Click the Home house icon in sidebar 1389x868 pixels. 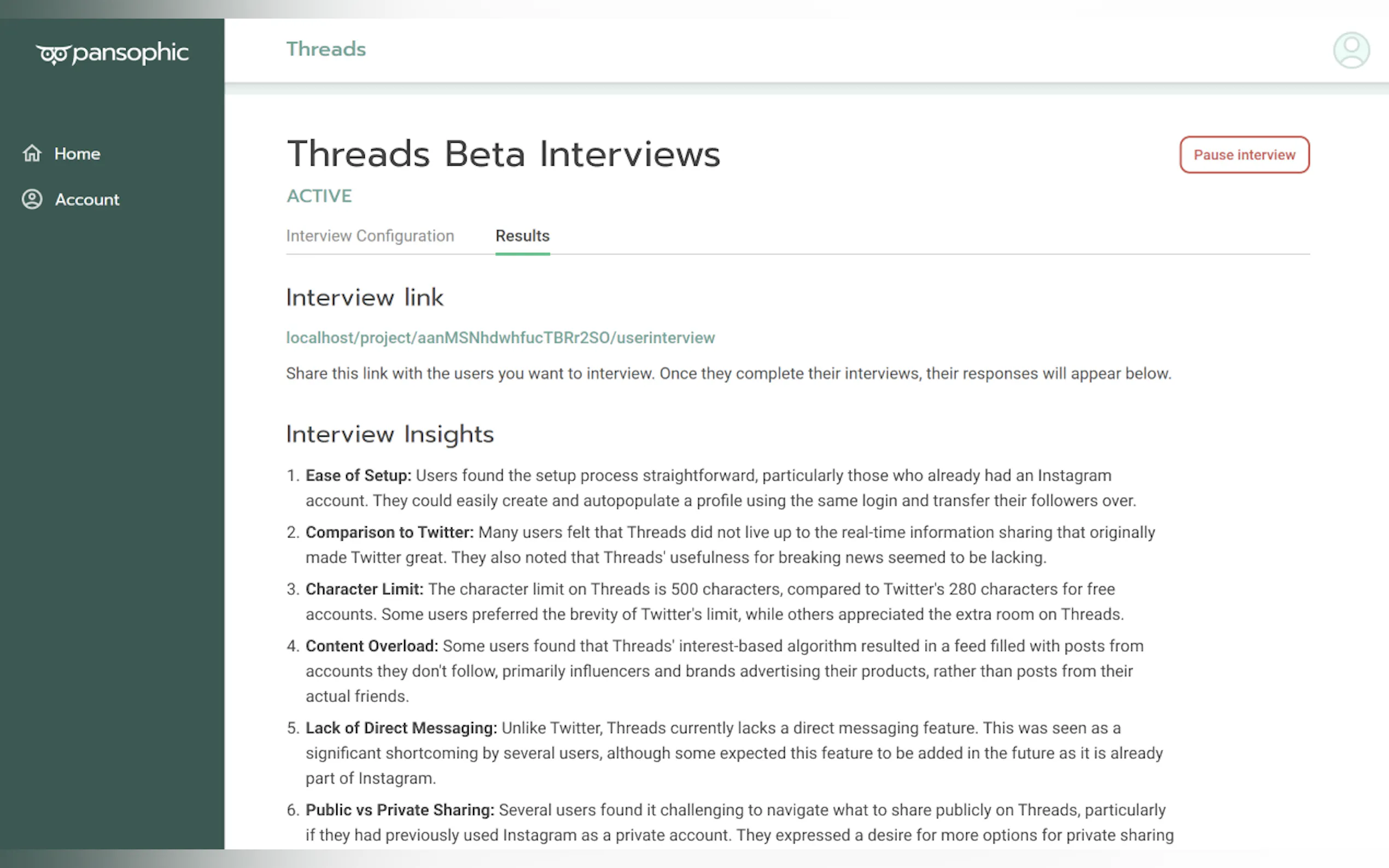[x=32, y=153]
